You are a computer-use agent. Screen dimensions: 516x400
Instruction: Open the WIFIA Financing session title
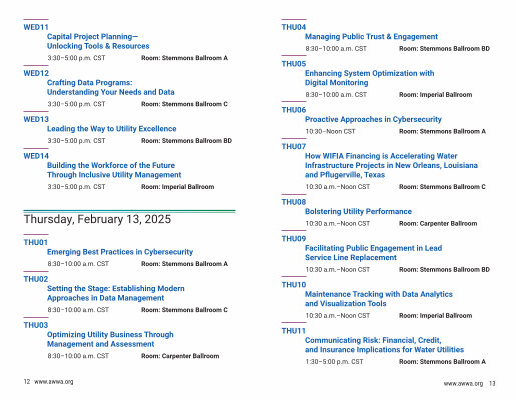pos(391,165)
